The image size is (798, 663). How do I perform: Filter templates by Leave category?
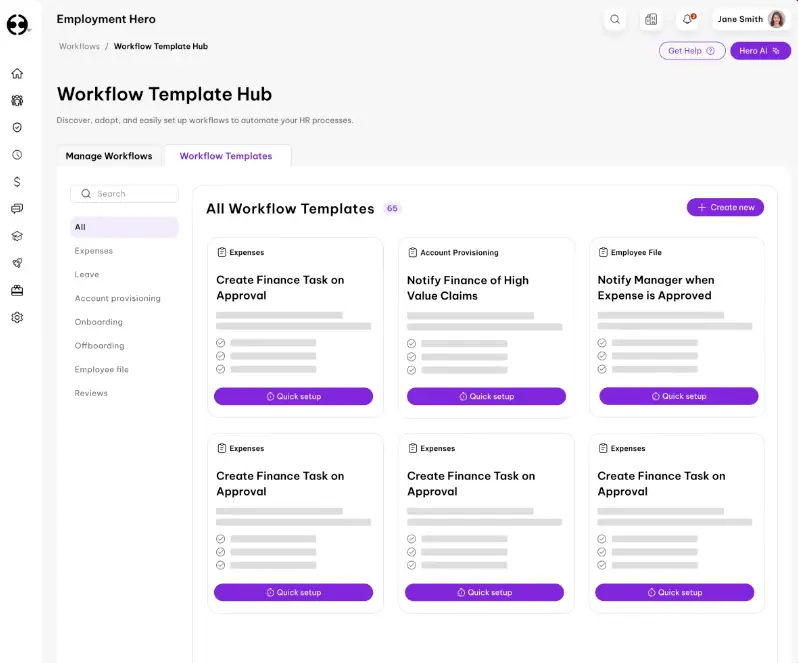pos(87,274)
